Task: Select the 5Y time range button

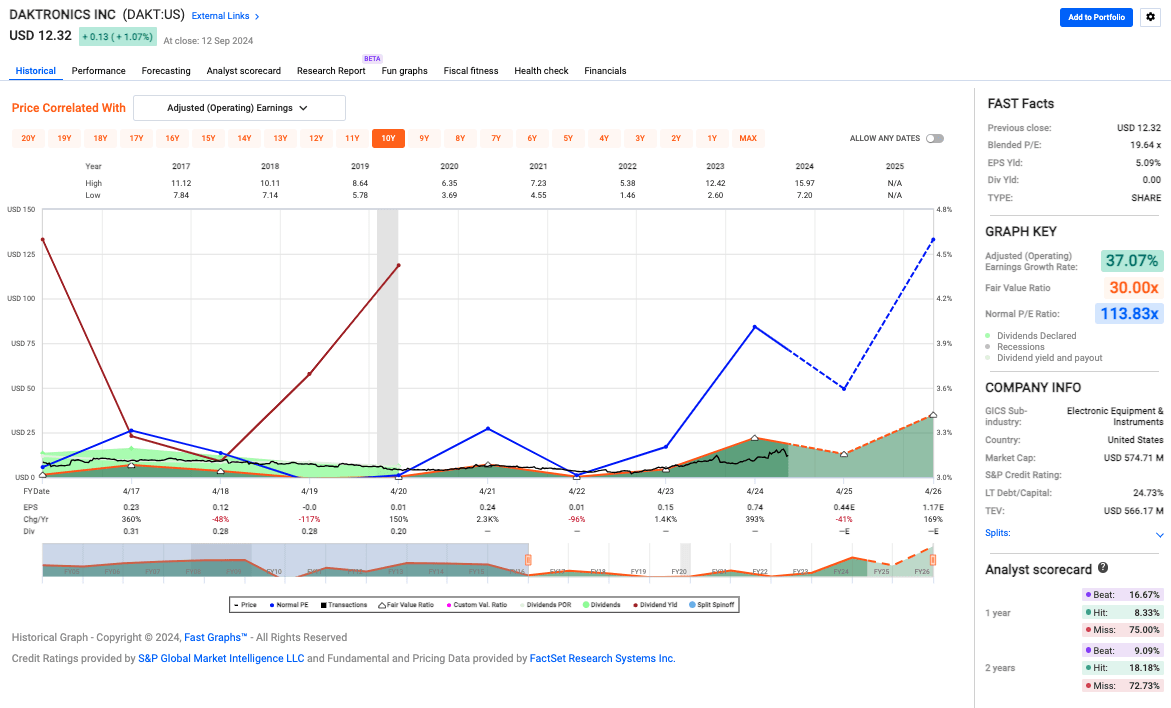Action: click(x=568, y=138)
